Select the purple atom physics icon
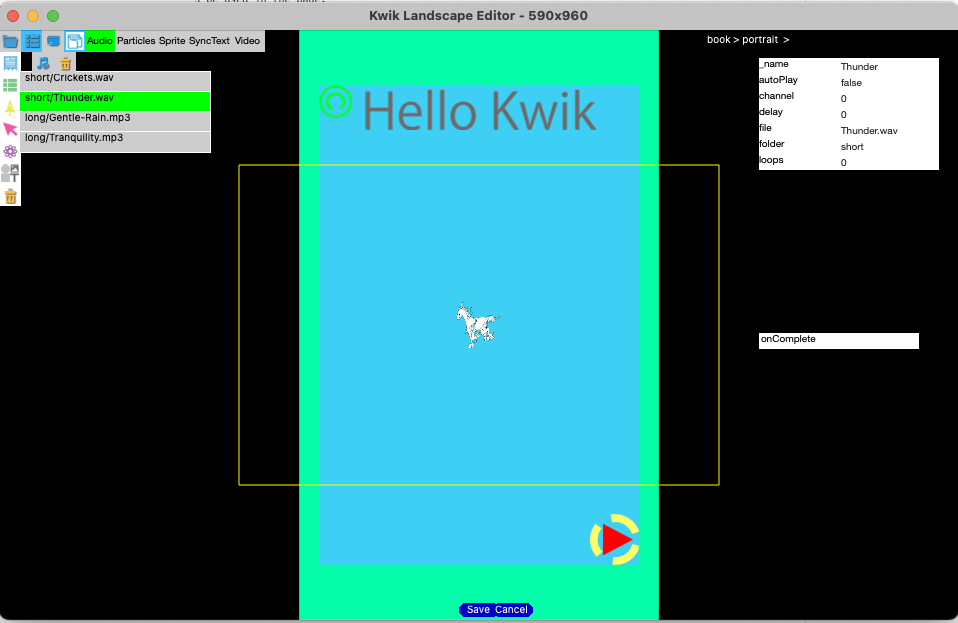This screenshot has height=623, width=958. 10,151
